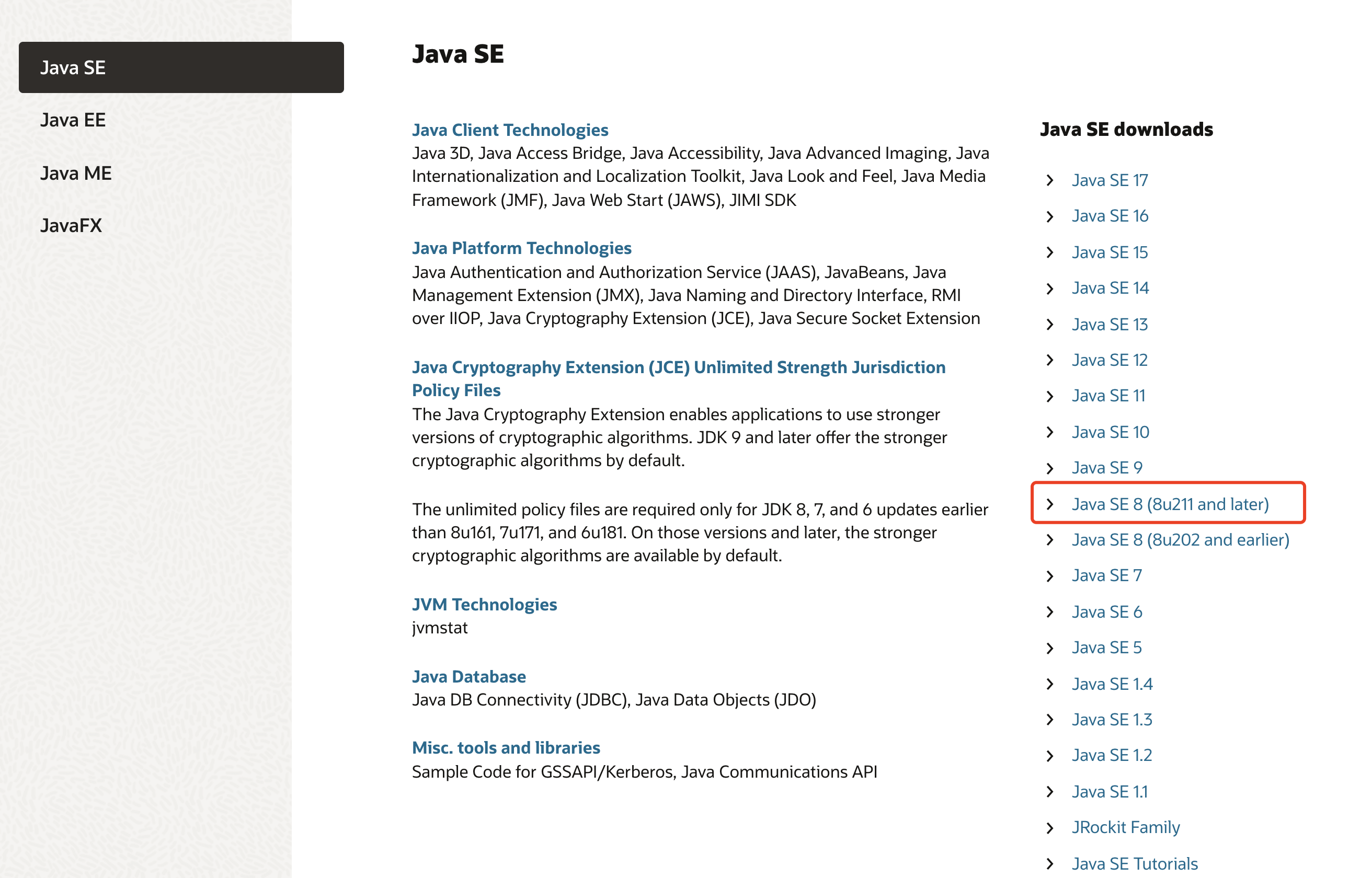Viewport: 1372px width, 878px height.
Task: Open the Java Database link
Action: coord(468,676)
